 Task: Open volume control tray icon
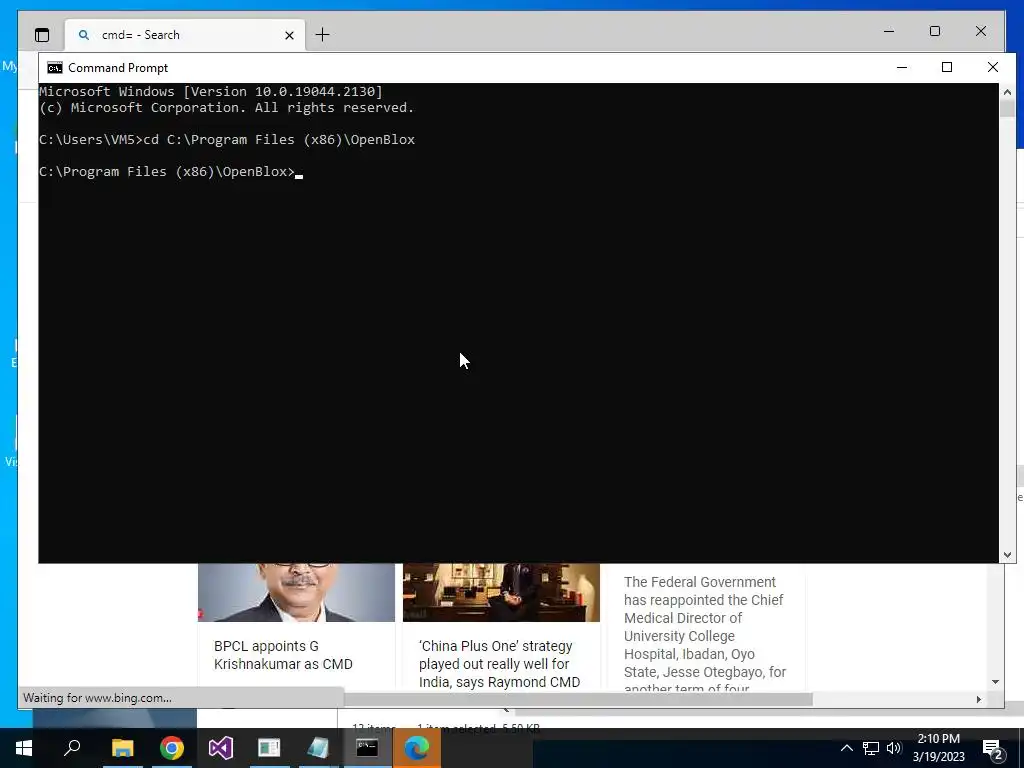point(894,748)
